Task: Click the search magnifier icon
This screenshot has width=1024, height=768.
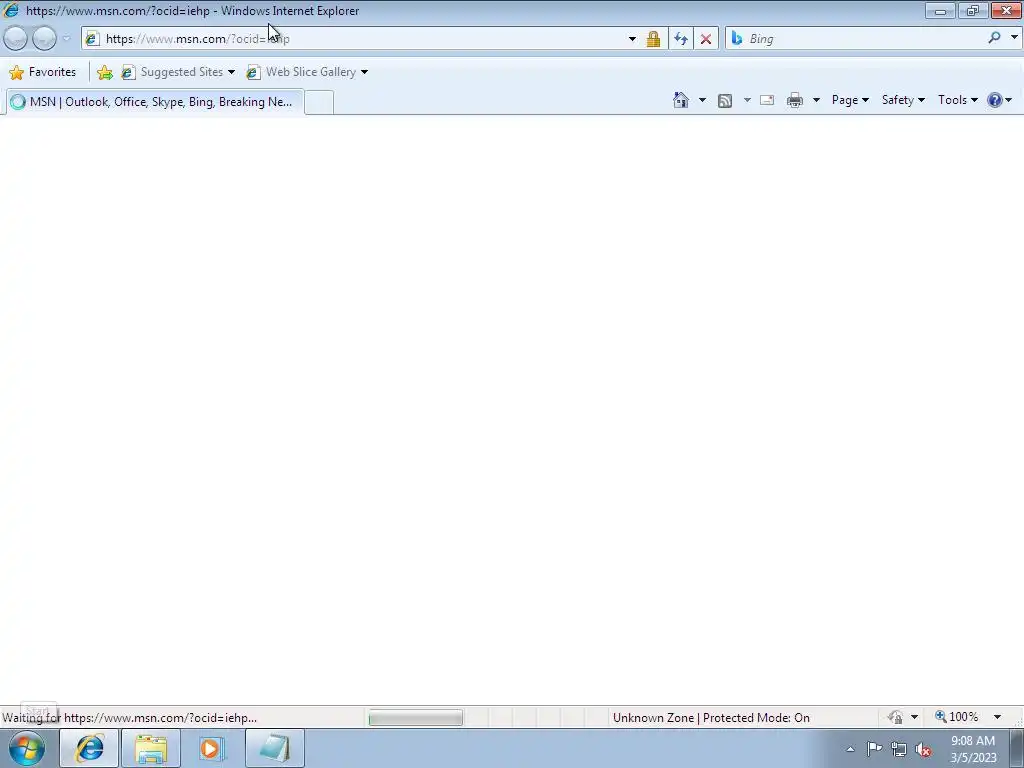Action: pos(995,38)
